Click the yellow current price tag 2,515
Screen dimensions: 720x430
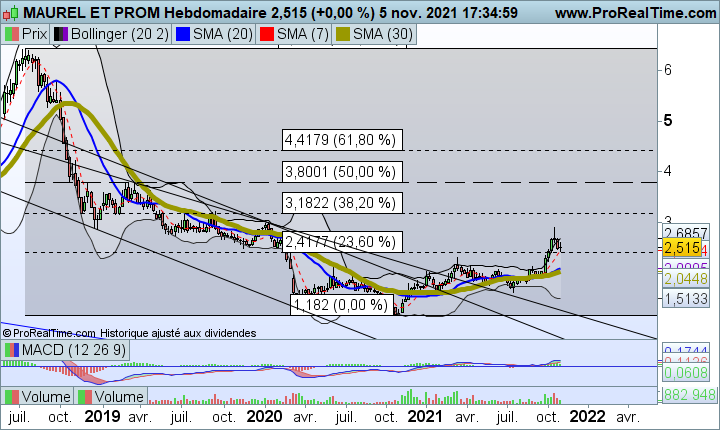(682, 249)
